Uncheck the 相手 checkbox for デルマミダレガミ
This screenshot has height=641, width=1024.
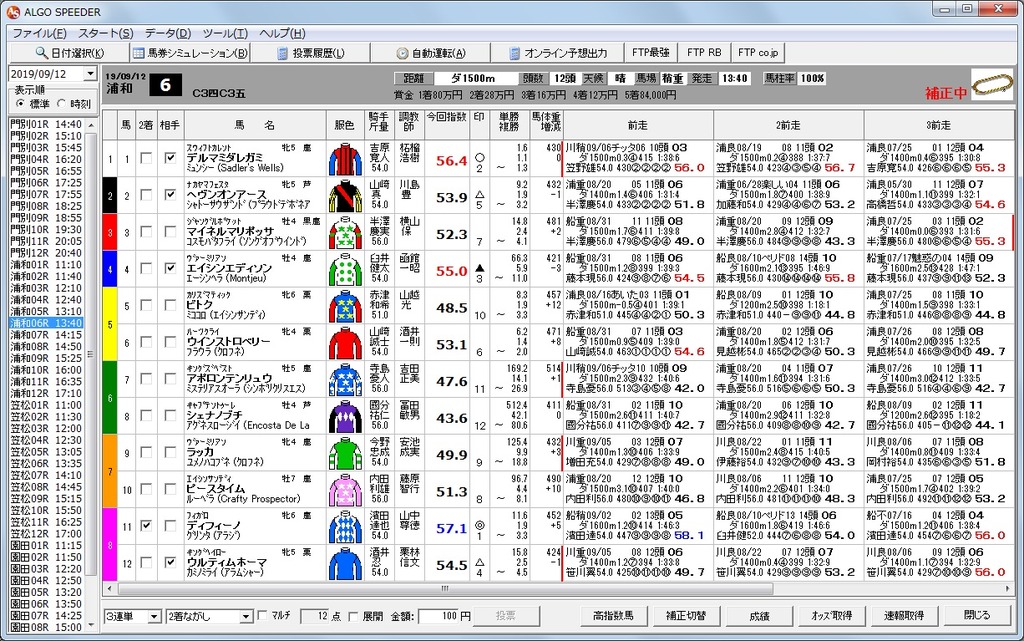click(170, 158)
